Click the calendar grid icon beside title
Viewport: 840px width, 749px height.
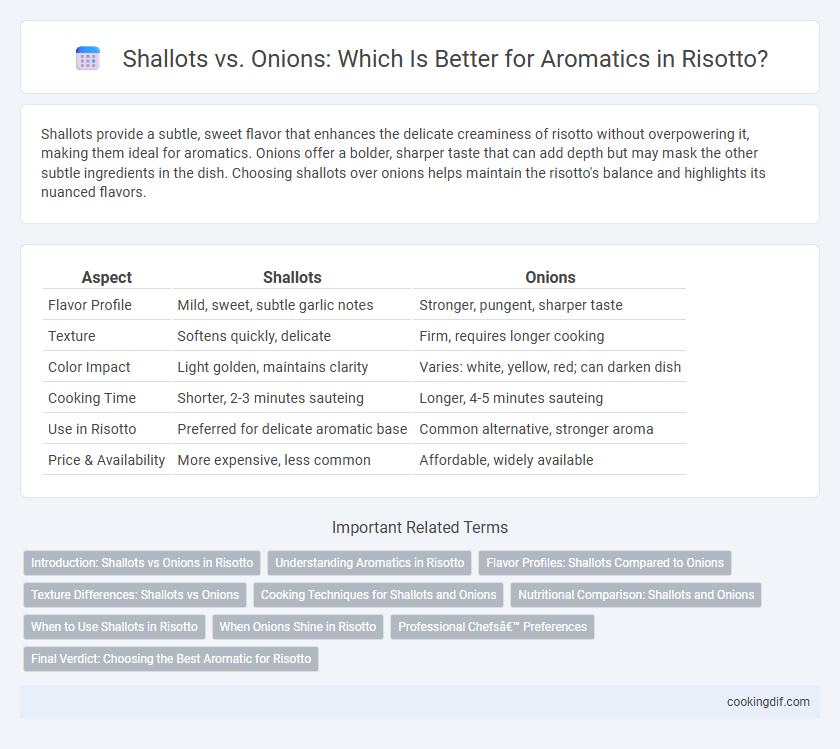point(88,58)
